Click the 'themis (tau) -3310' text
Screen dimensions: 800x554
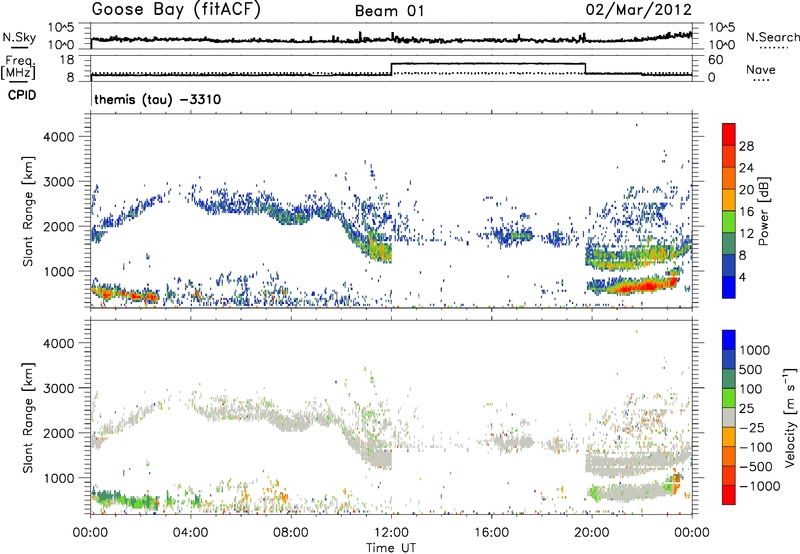pyautogui.click(x=158, y=99)
